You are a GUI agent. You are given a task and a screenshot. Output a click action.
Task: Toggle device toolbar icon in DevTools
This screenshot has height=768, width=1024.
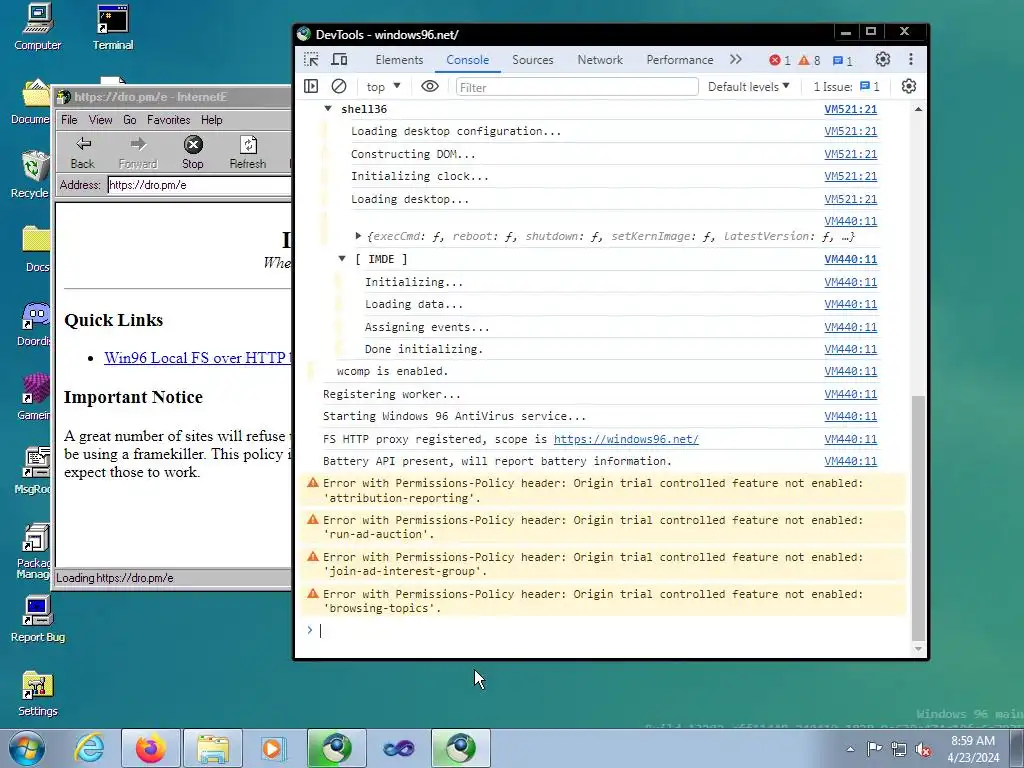coord(339,59)
